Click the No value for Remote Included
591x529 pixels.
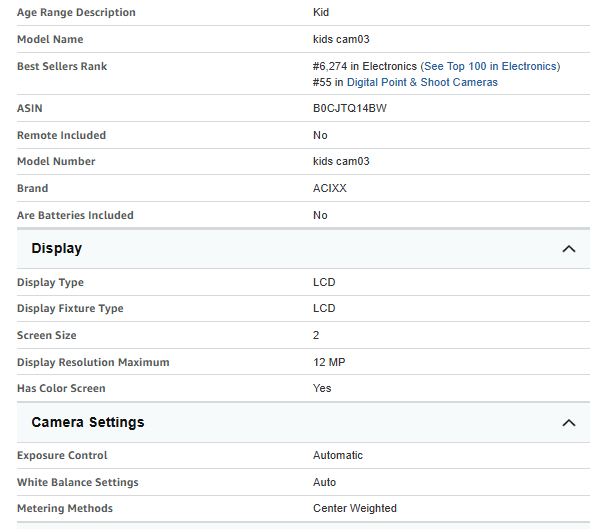coord(320,135)
